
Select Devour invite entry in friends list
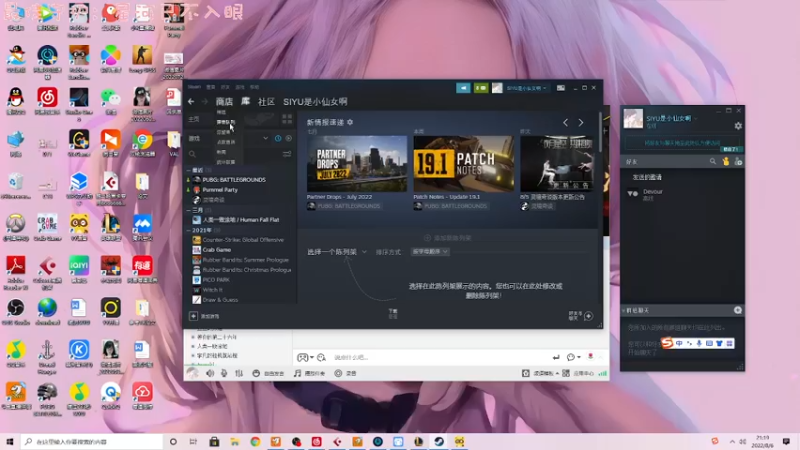[x=682, y=194]
